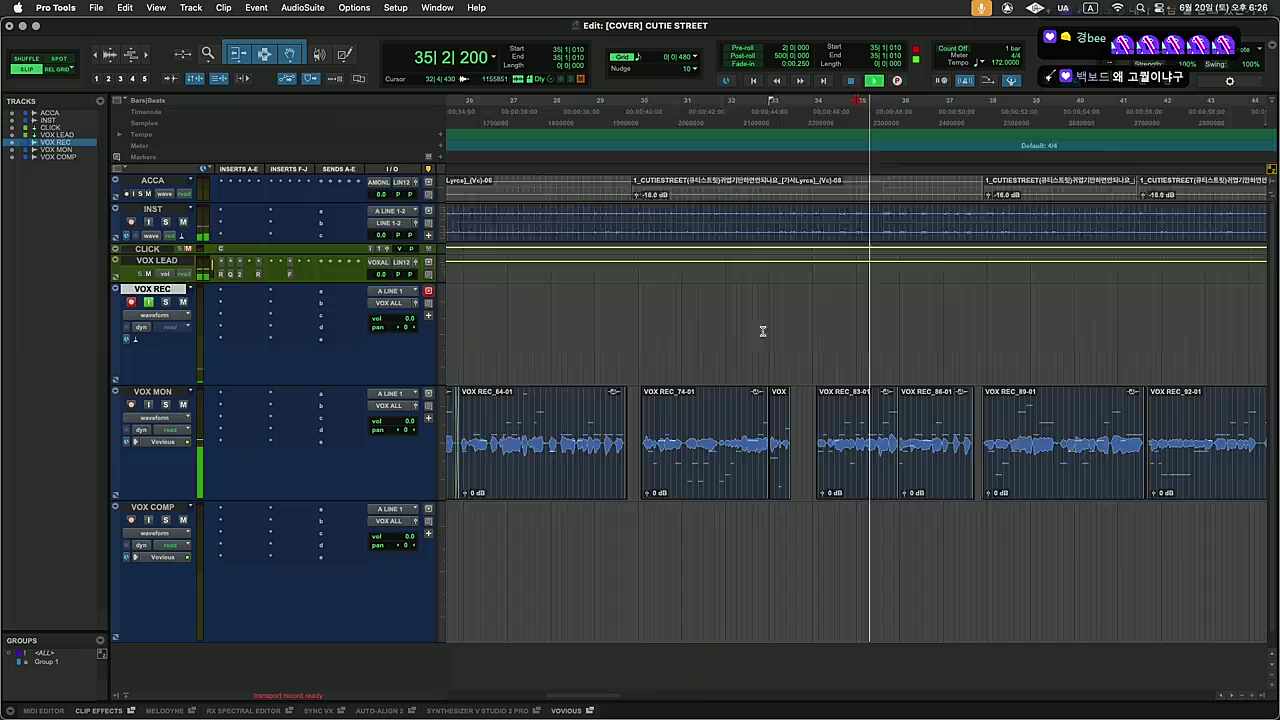1280x720 pixels.
Task: Click the horizontal zoom toggle arrows icon
Action: click(182, 54)
